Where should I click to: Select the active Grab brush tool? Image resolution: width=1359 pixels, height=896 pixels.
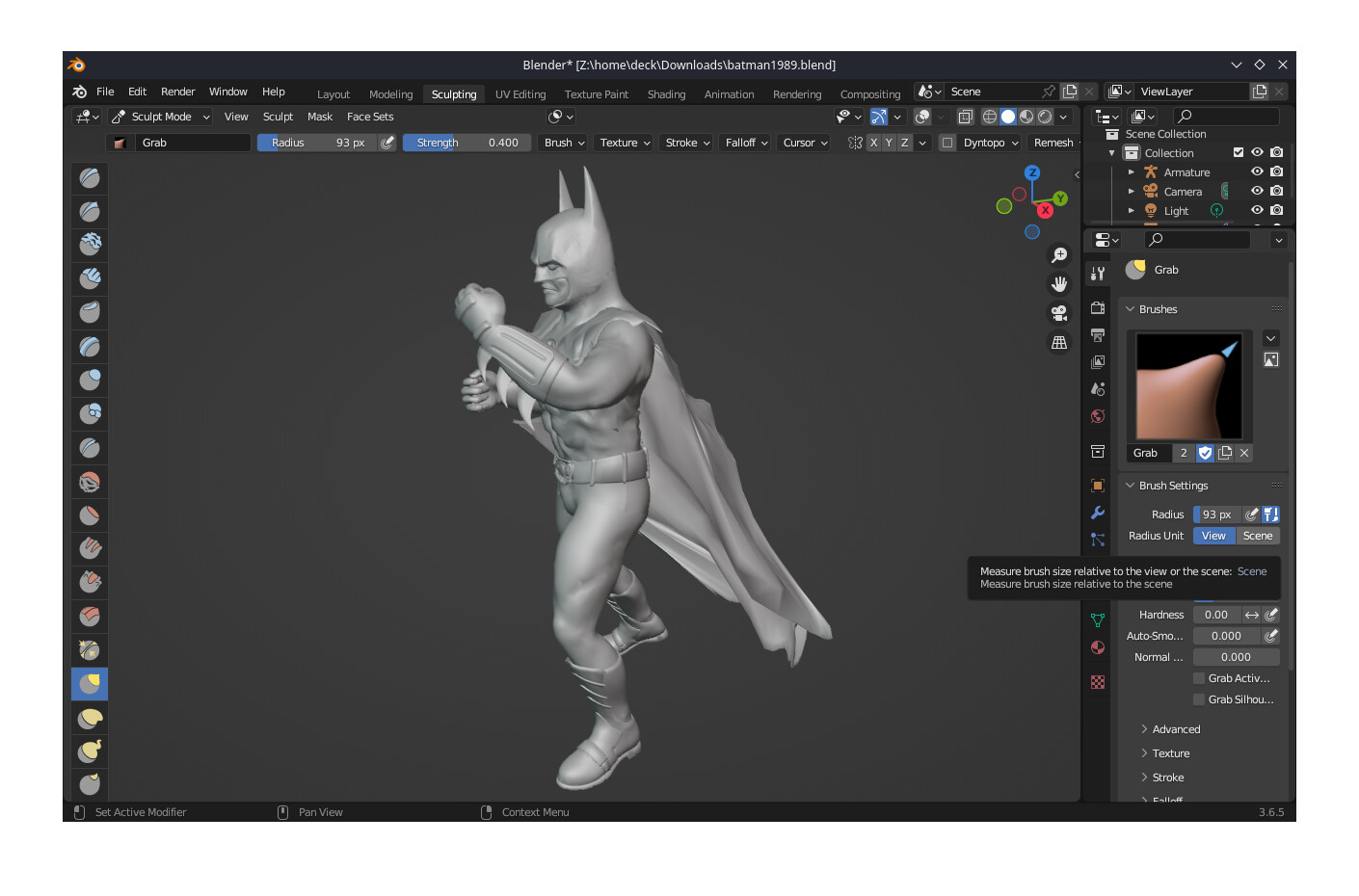pos(90,684)
